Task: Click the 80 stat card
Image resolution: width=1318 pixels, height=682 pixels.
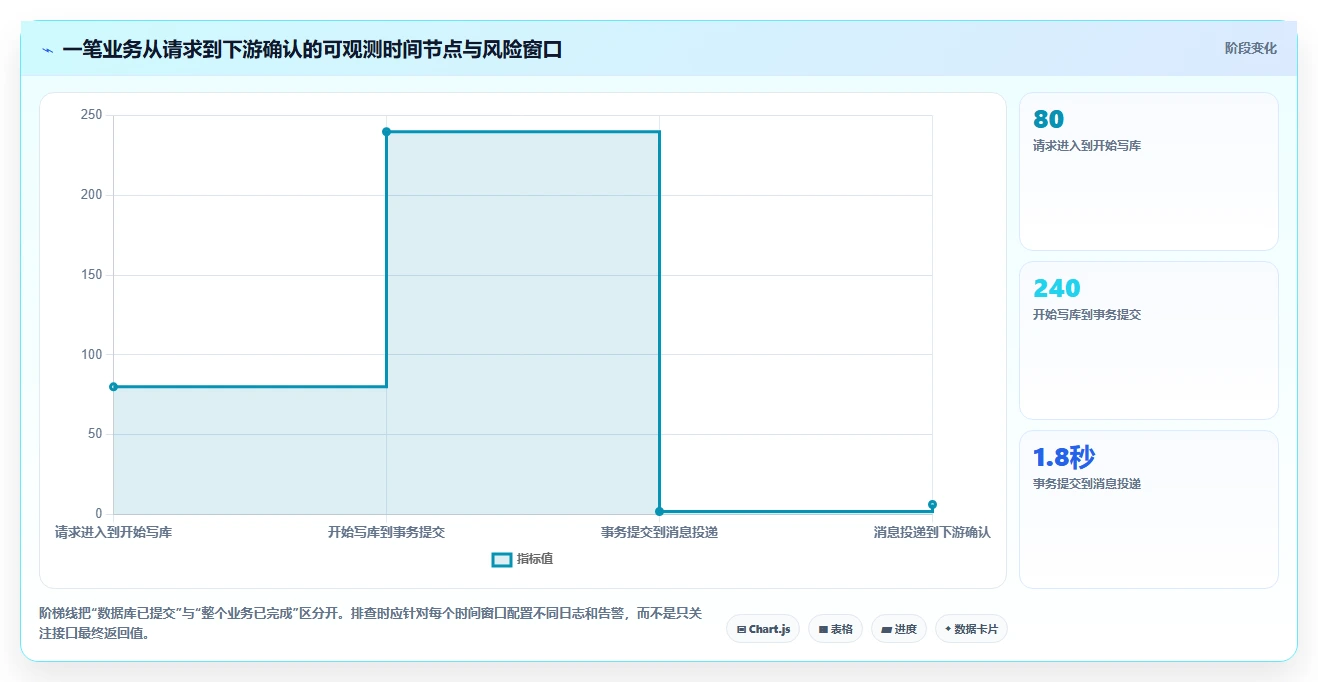Action: pyautogui.click(x=1148, y=171)
